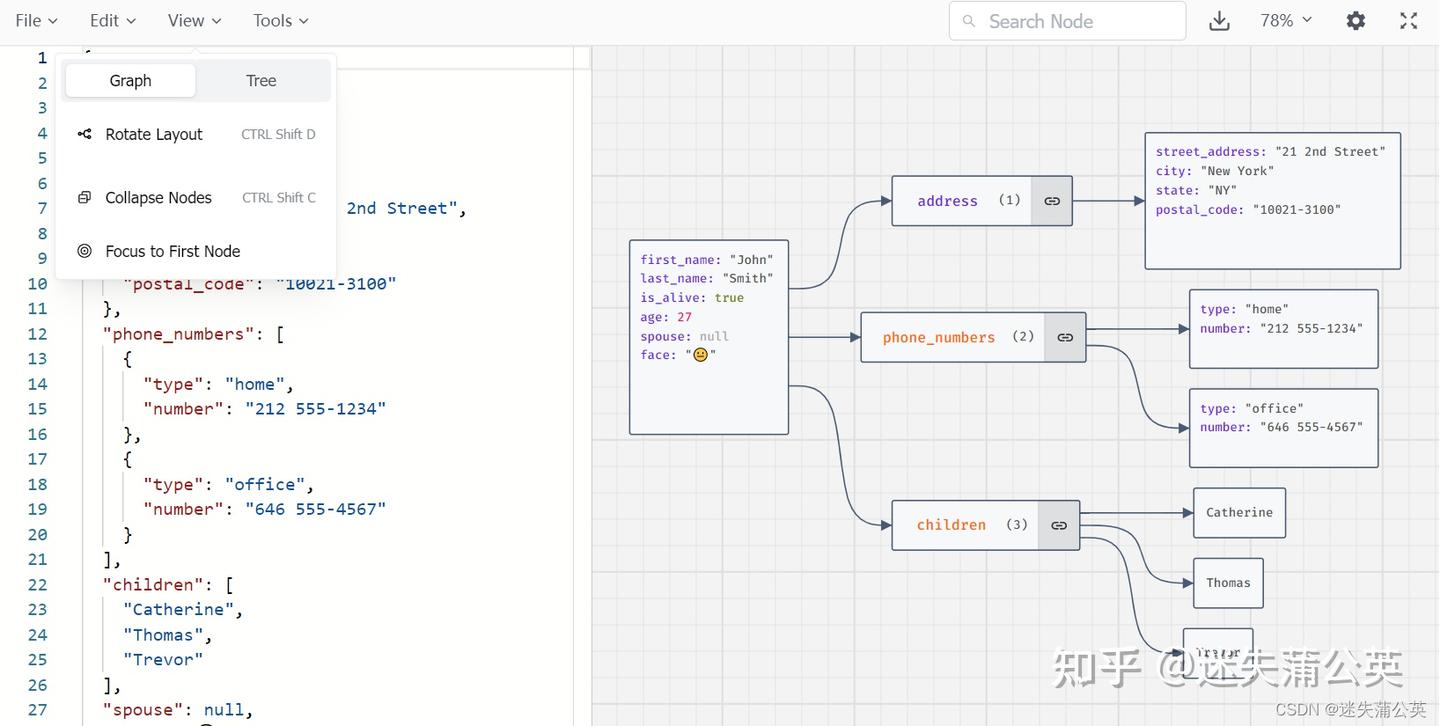Click the Focus to First Node icon
The width and height of the screenshot is (1440, 726).
coord(85,251)
